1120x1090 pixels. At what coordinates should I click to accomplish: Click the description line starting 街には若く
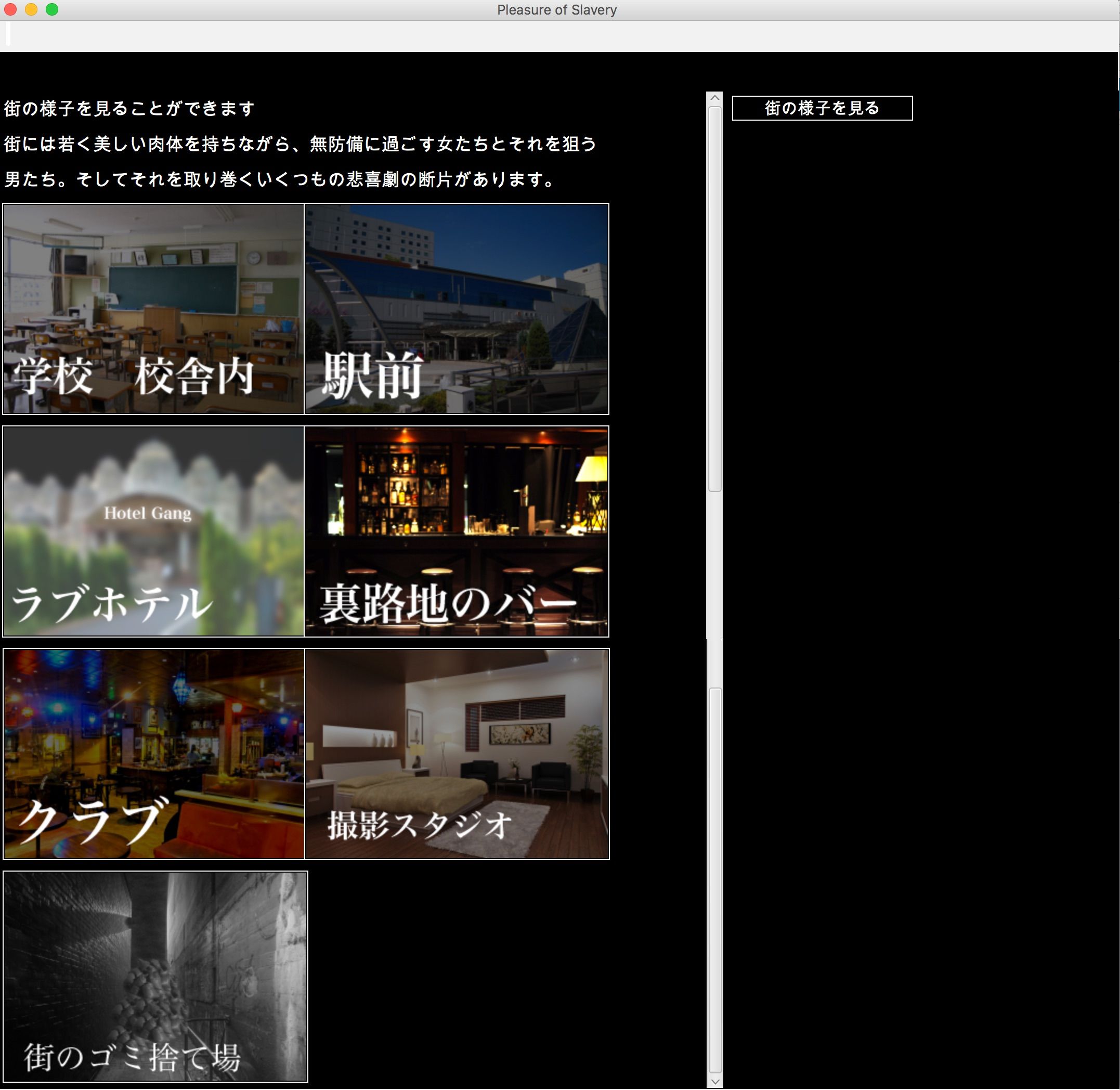(300, 144)
